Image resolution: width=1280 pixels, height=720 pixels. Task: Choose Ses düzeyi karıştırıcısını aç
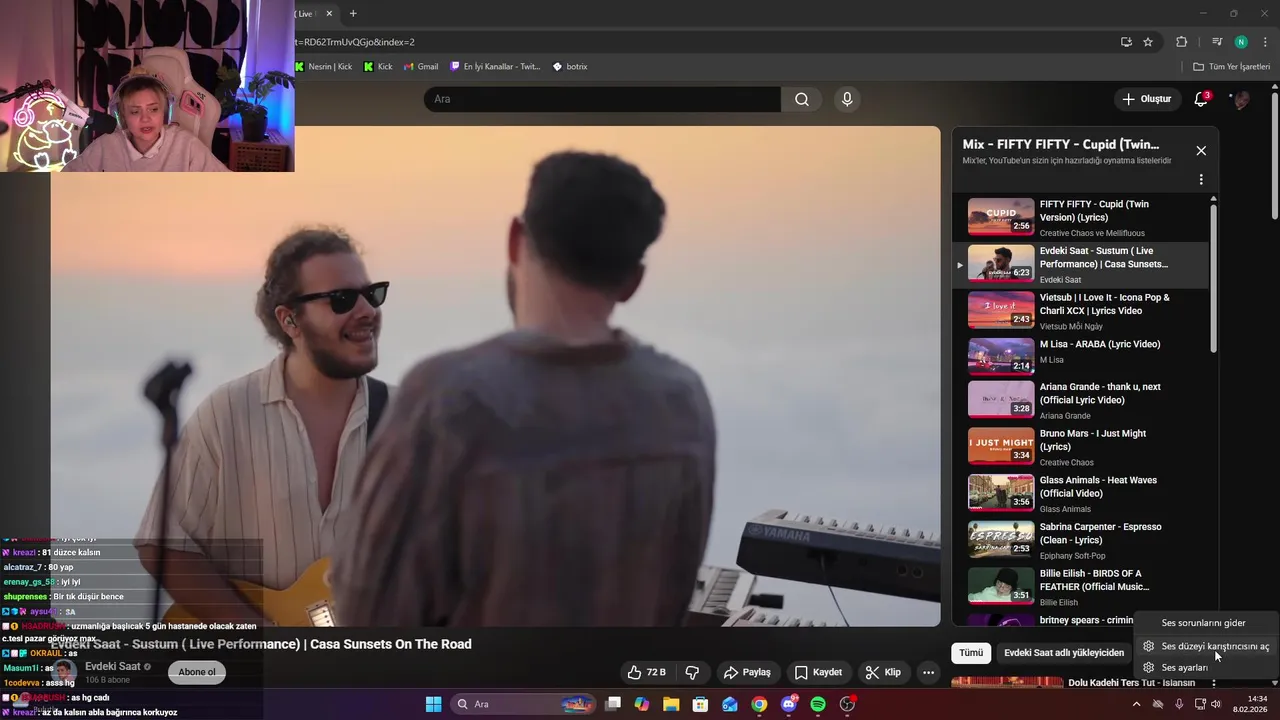pos(1207,646)
